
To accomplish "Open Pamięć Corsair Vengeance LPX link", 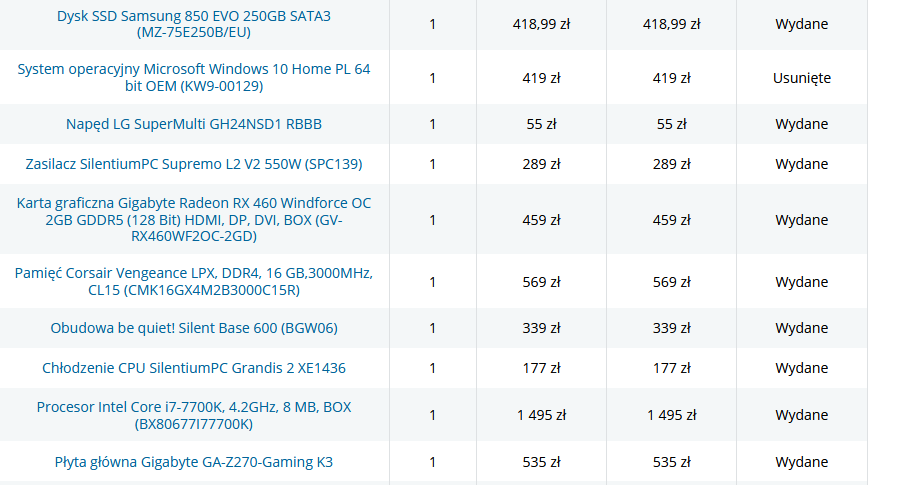I will tap(194, 281).
